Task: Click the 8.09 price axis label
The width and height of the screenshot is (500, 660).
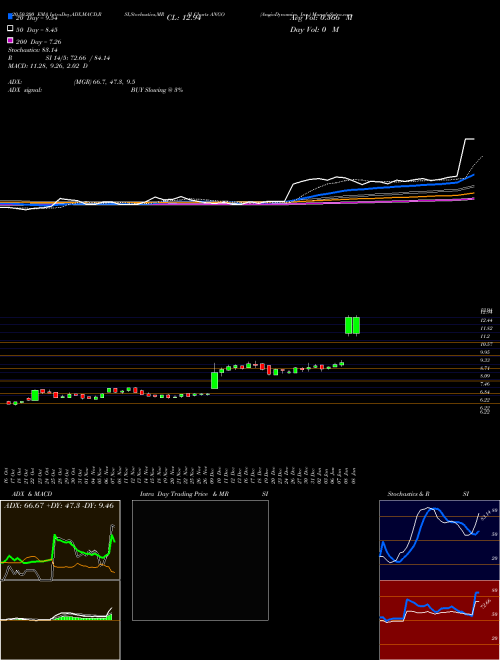Action: pos(486,375)
